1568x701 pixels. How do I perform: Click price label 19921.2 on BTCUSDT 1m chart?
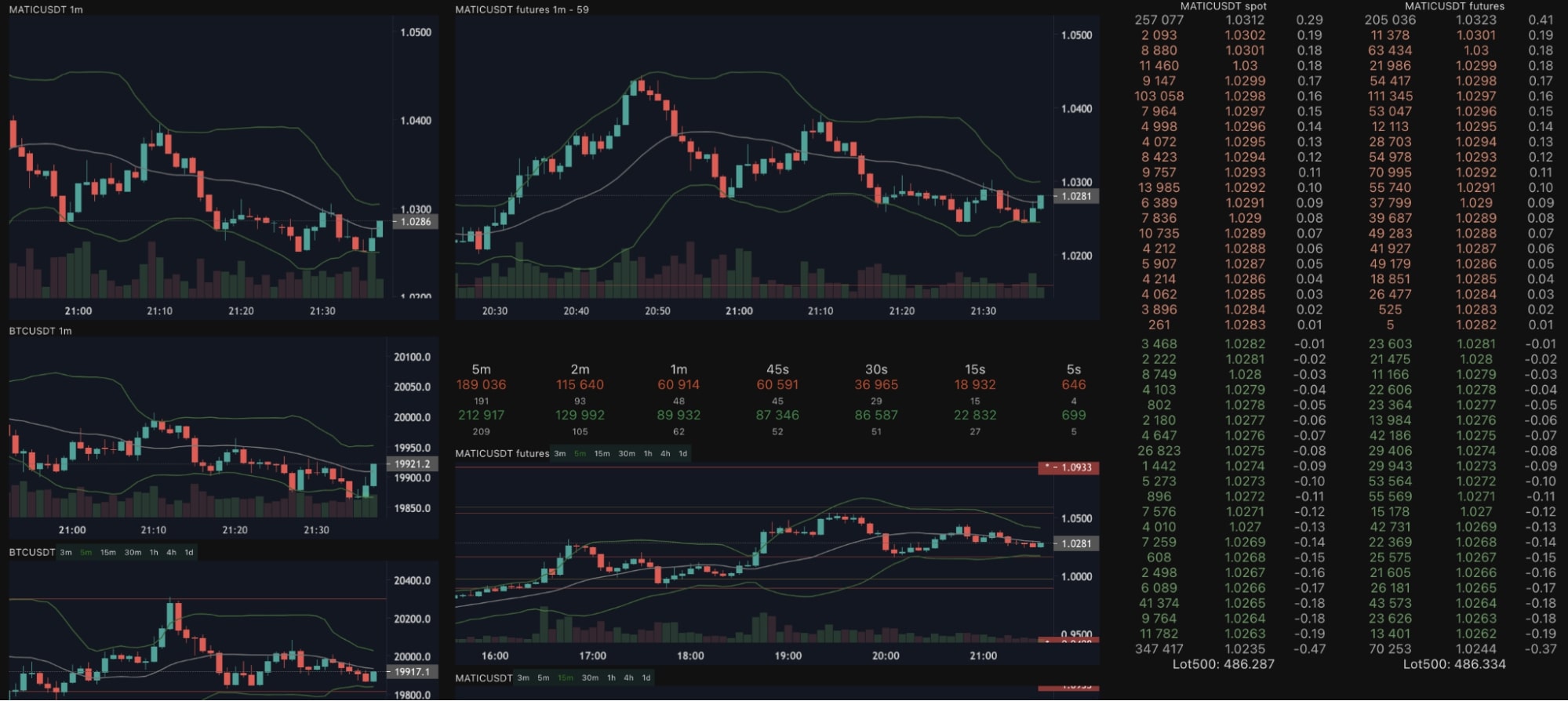pos(412,464)
